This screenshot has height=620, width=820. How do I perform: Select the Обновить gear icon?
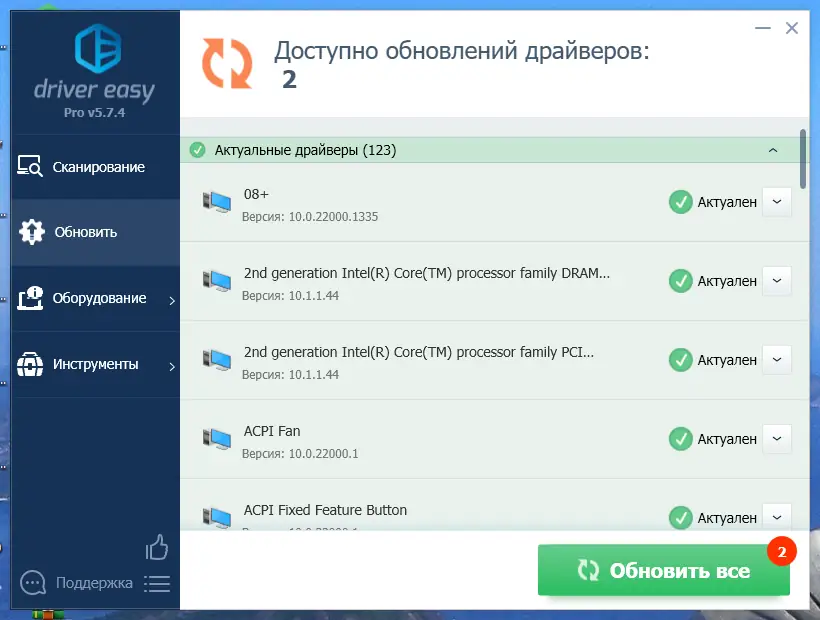pos(31,232)
